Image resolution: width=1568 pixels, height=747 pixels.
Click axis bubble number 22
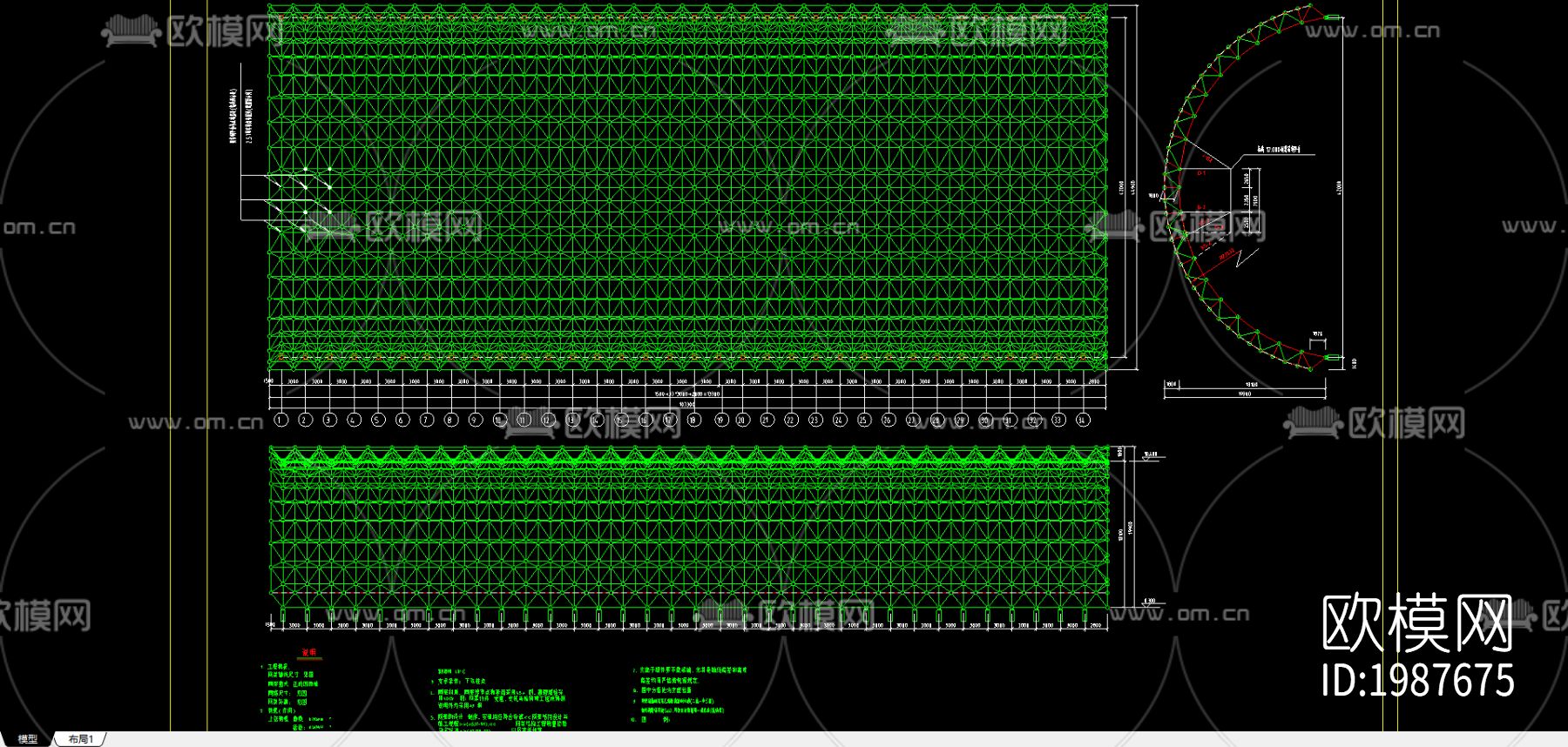[791, 420]
